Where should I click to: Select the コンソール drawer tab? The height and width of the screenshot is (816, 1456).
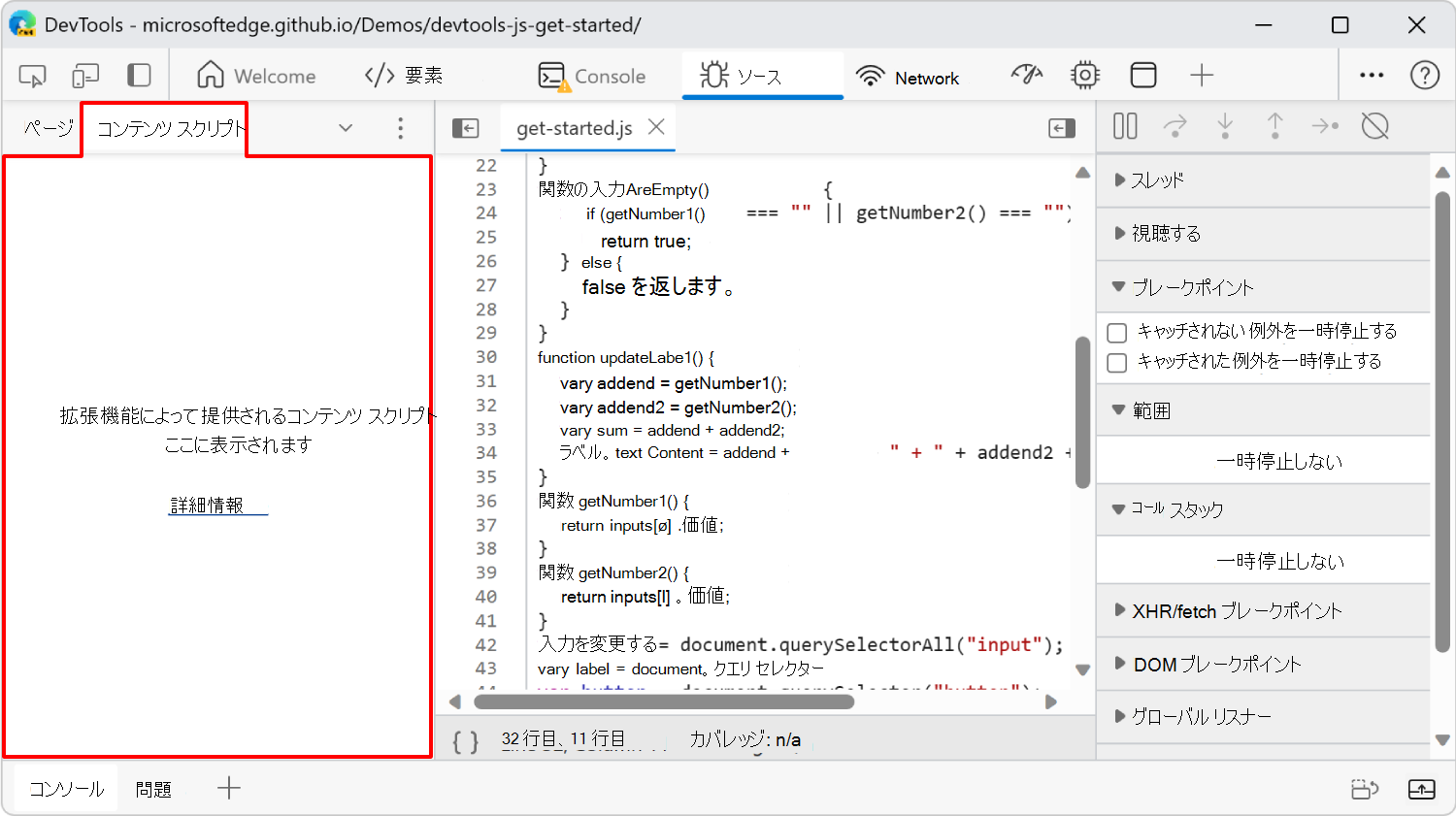pyautogui.click(x=66, y=789)
